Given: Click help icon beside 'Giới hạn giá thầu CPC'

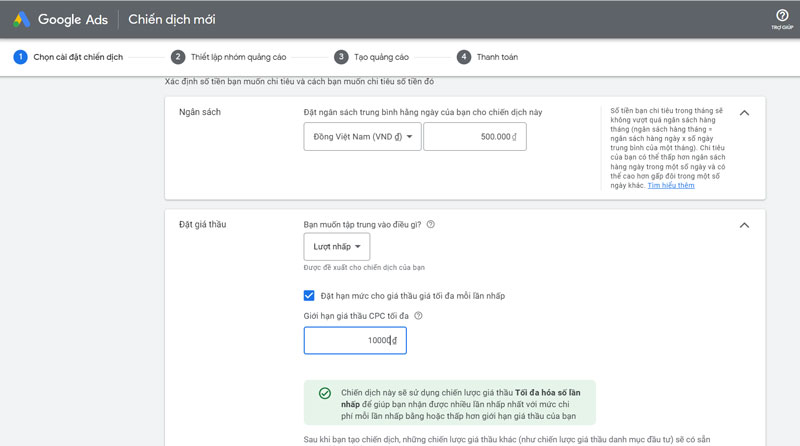Looking at the screenshot, I should pyautogui.click(x=418, y=316).
